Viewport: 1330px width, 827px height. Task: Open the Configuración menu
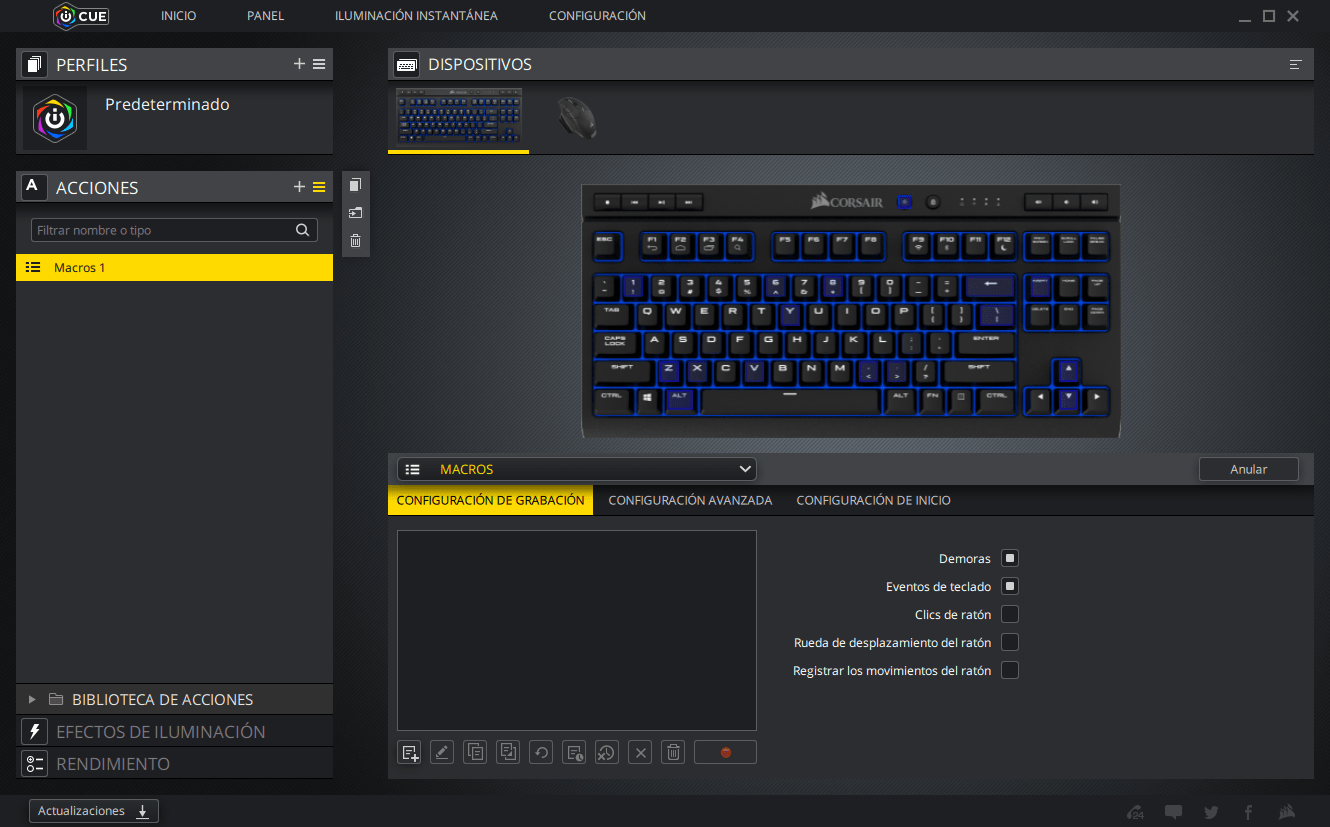tap(597, 16)
